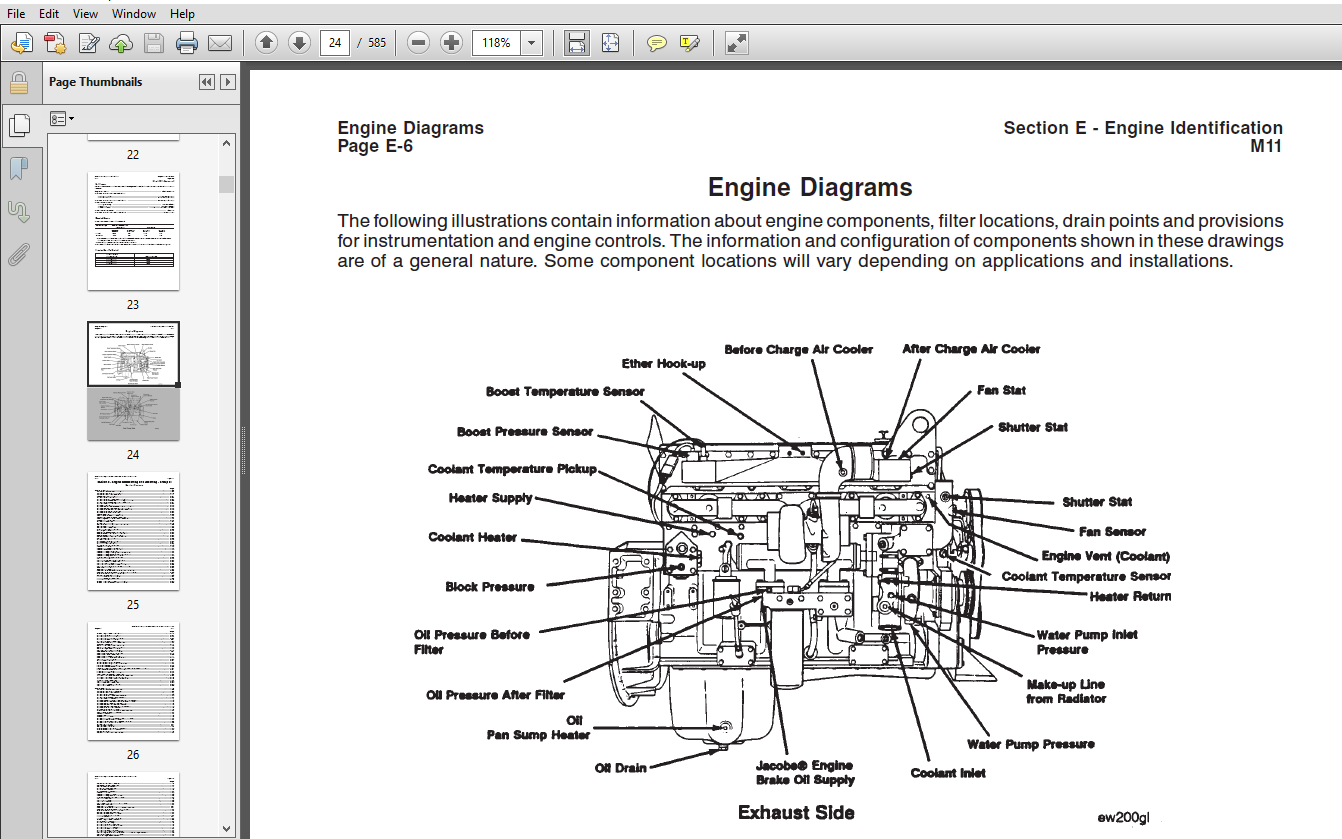
Task: Open the Help menu
Action: coord(182,14)
